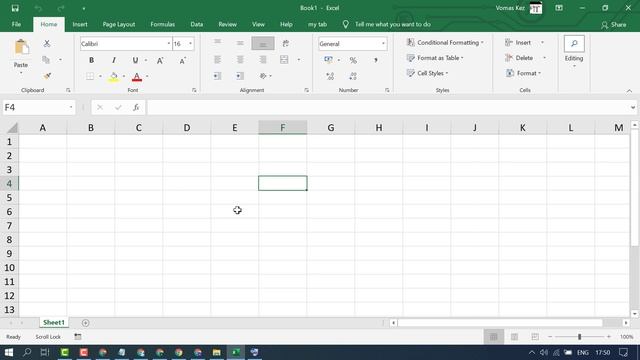The image size is (640, 360).
Task: Expand Conditional Formatting menu
Action: pyautogui.click(x=445, y=42)
